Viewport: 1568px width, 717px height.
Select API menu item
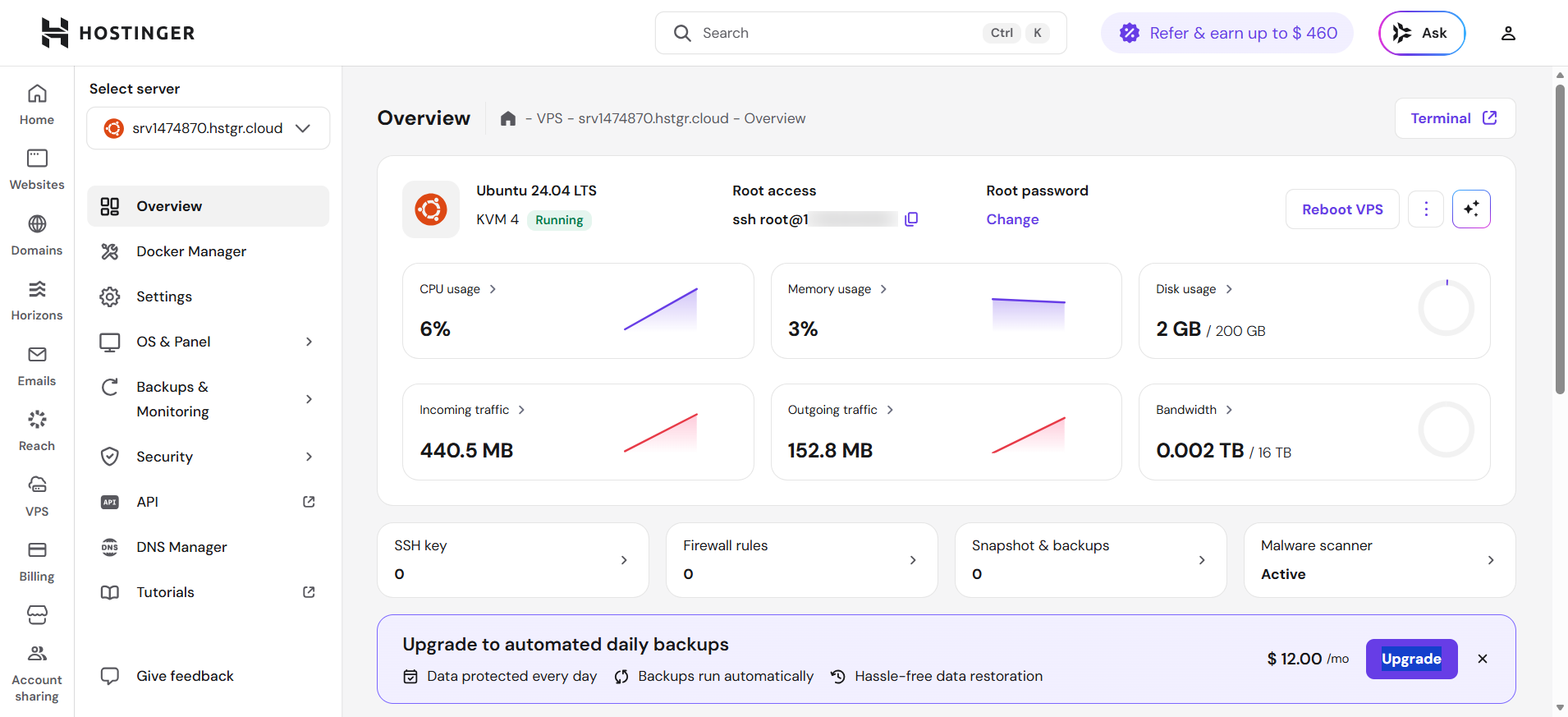click(x=209, y=502)
